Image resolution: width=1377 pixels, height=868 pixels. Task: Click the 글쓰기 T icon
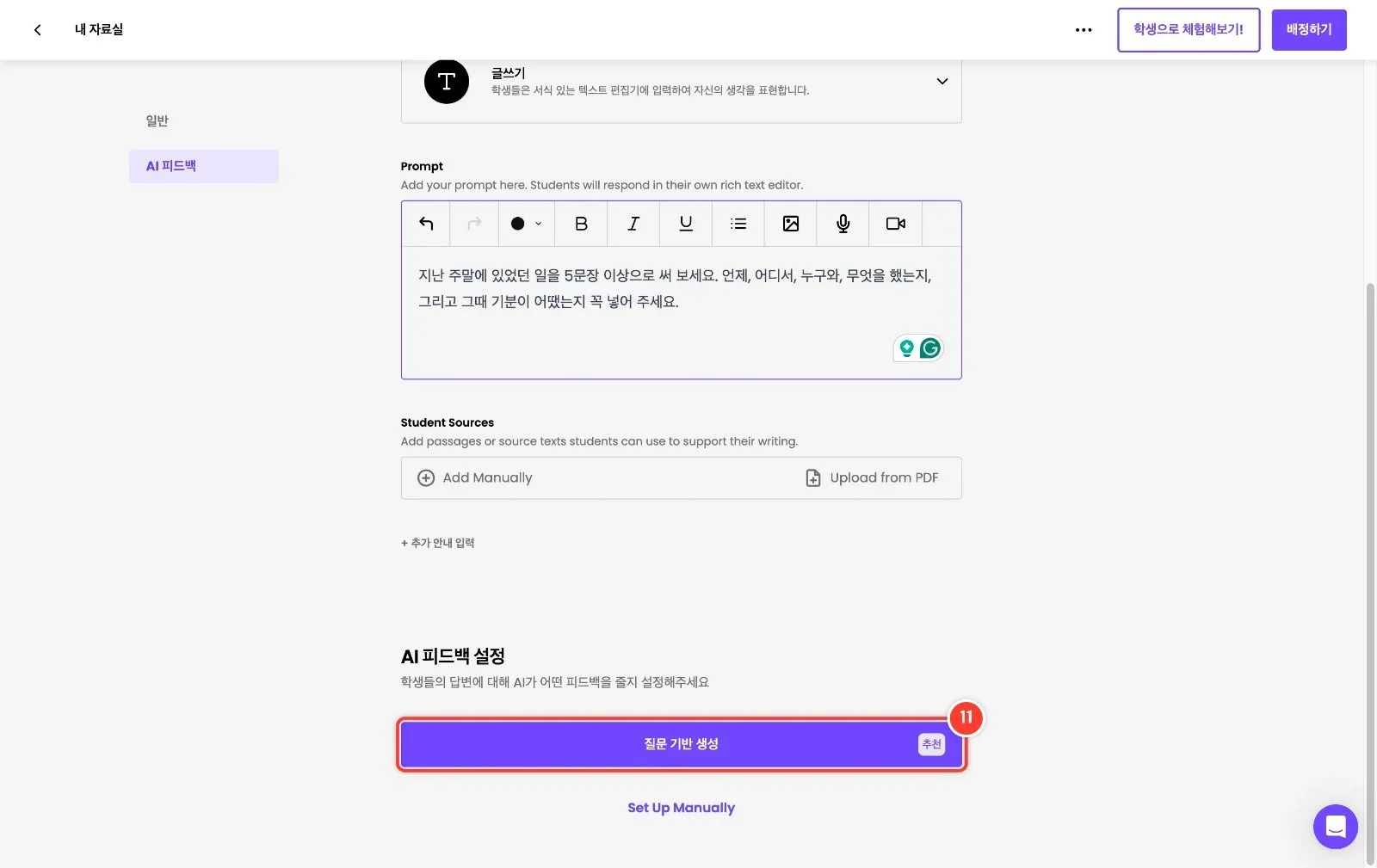(x=447, y=82)
